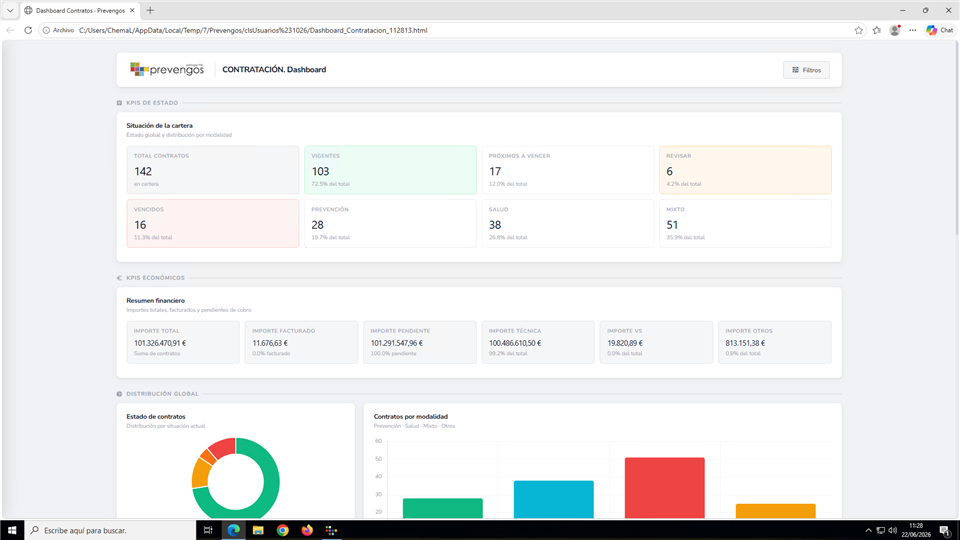This screenshot has height=540, width=960.
Task: Open File Explorer from the taskbar
Action: pos(258,530)
